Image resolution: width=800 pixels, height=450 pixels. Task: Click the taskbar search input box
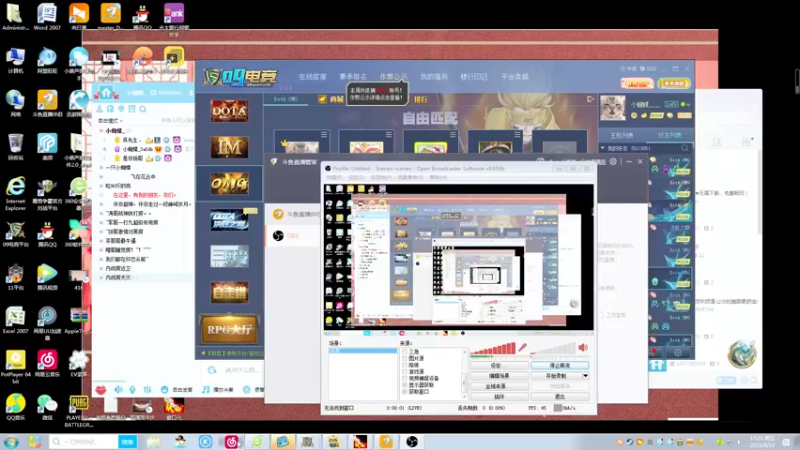(84, 441)
